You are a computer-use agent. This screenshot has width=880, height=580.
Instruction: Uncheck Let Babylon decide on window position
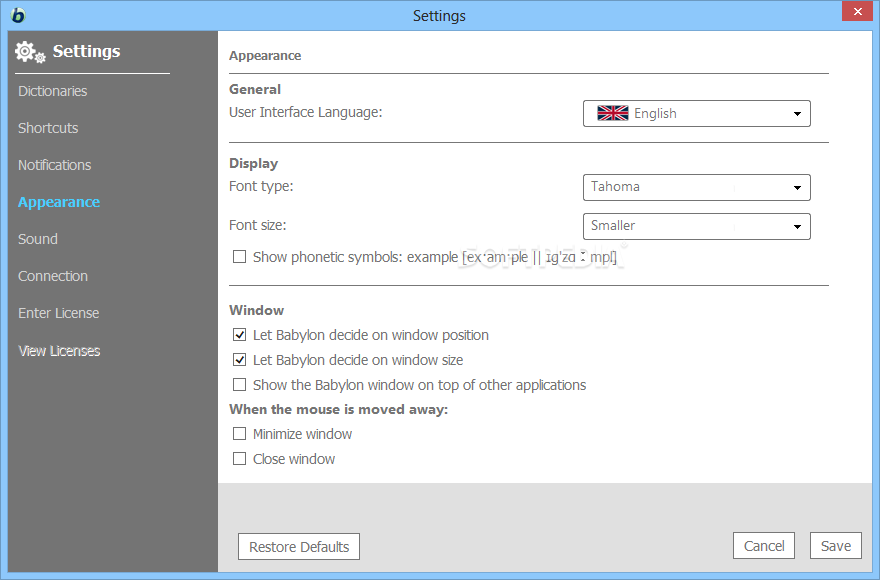coord(240,335)
